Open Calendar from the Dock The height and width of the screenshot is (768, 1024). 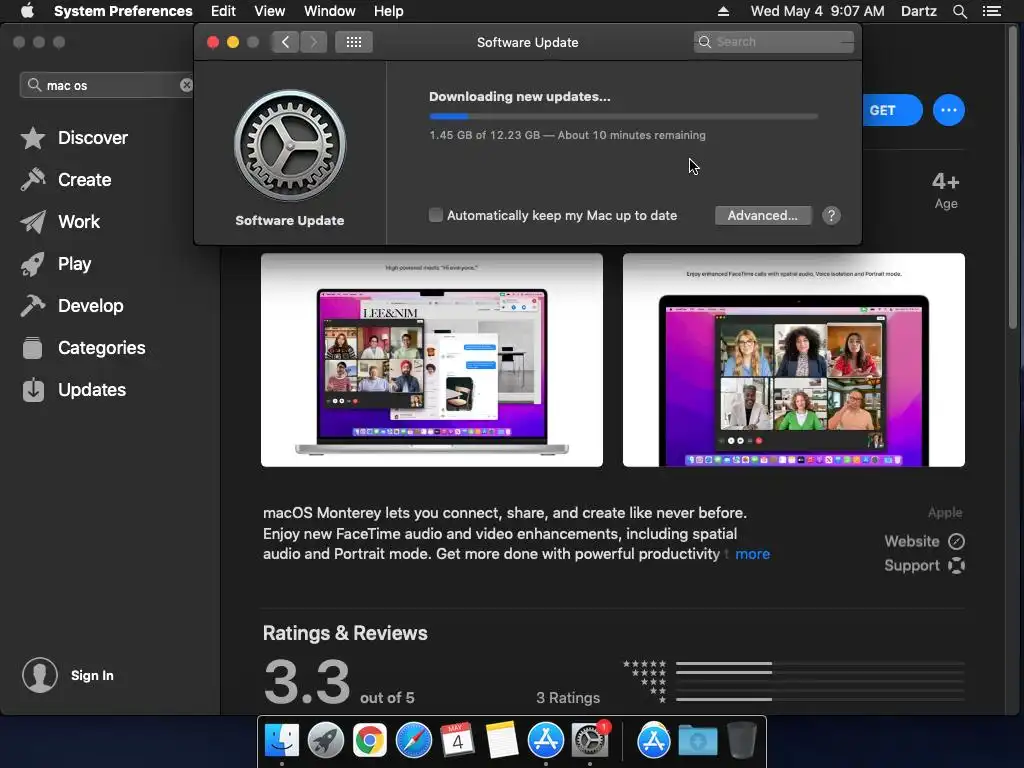(x=457, y=741)
